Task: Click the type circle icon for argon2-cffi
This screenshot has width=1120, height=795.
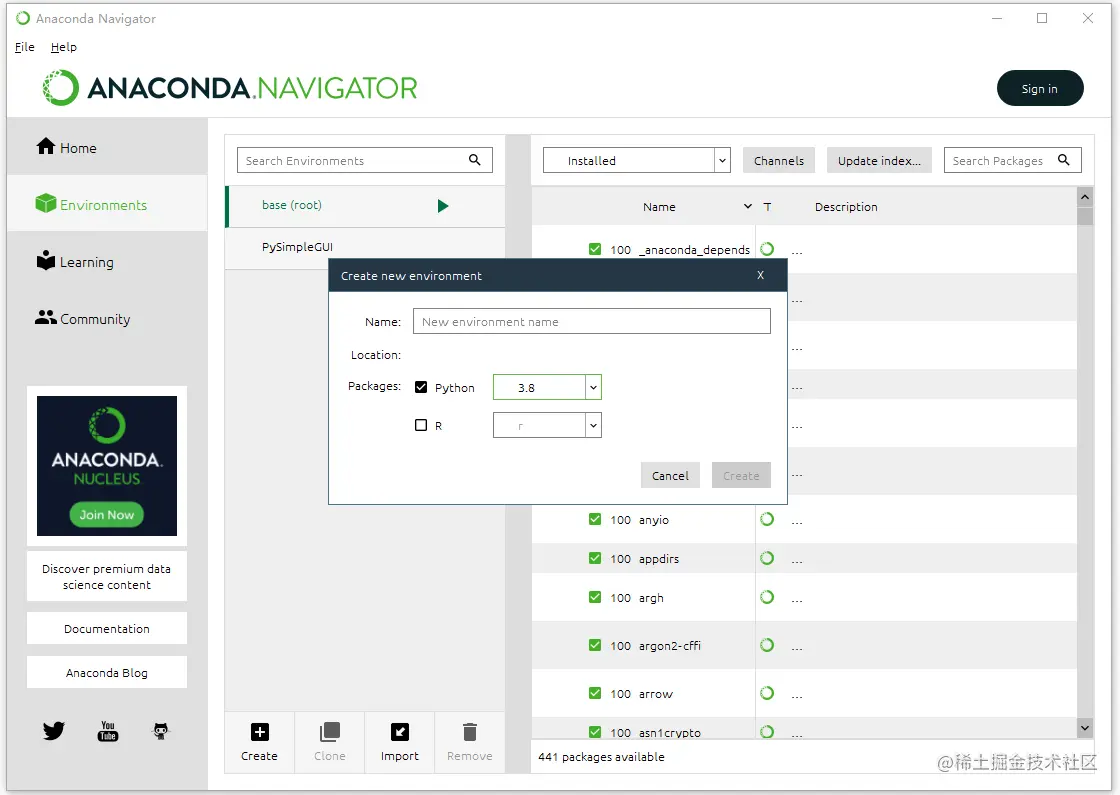Action: (767, 645)
